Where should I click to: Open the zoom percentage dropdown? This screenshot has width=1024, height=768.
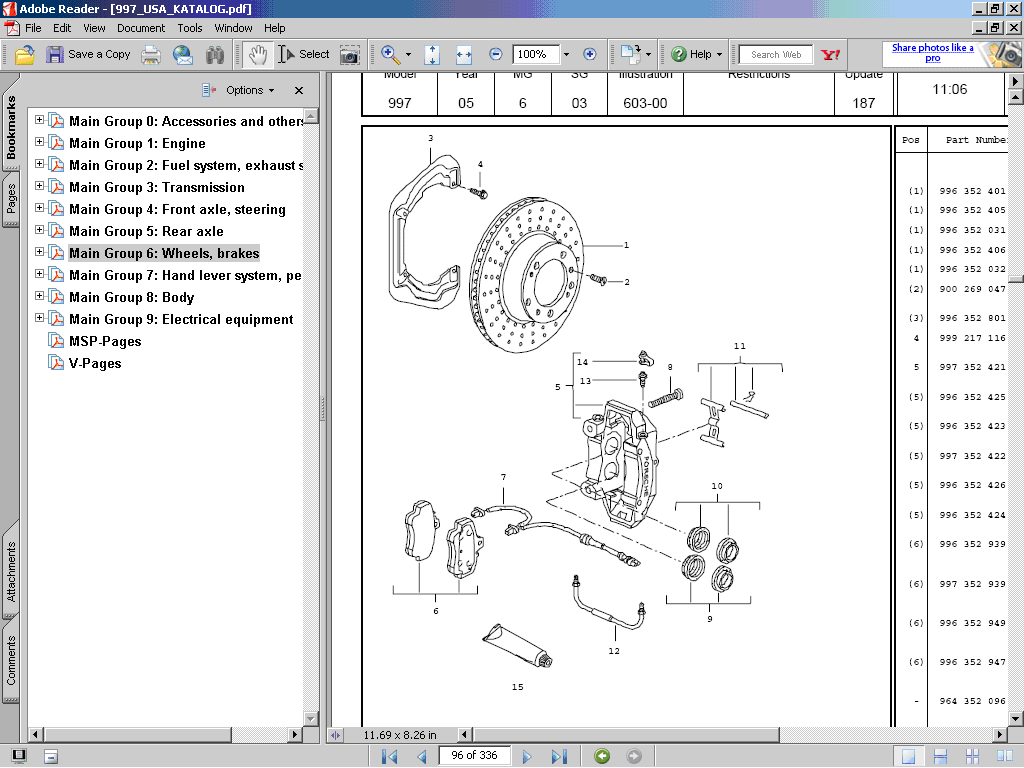[566, 55]
